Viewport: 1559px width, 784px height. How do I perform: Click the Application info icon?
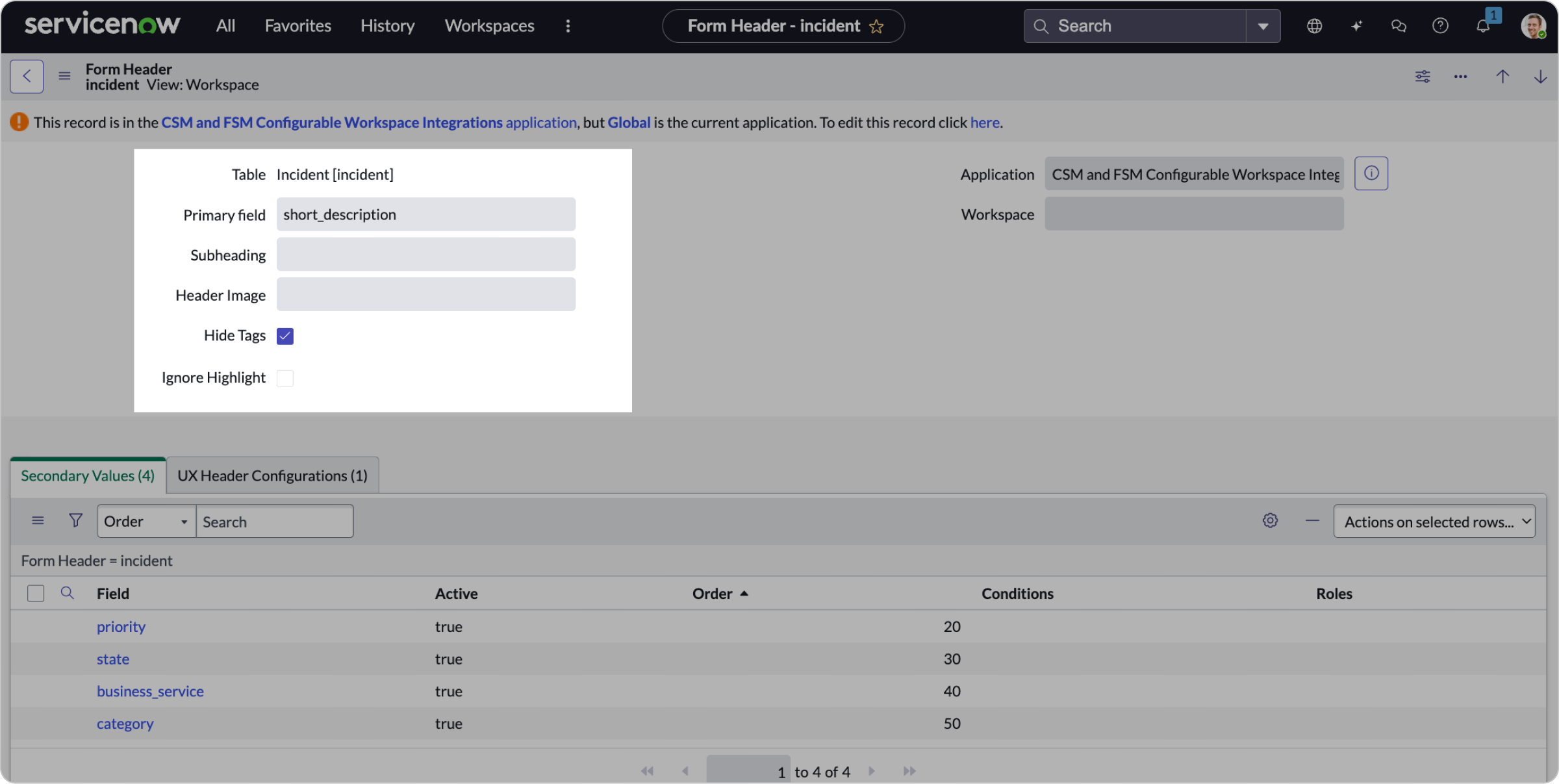(1371, 173)
